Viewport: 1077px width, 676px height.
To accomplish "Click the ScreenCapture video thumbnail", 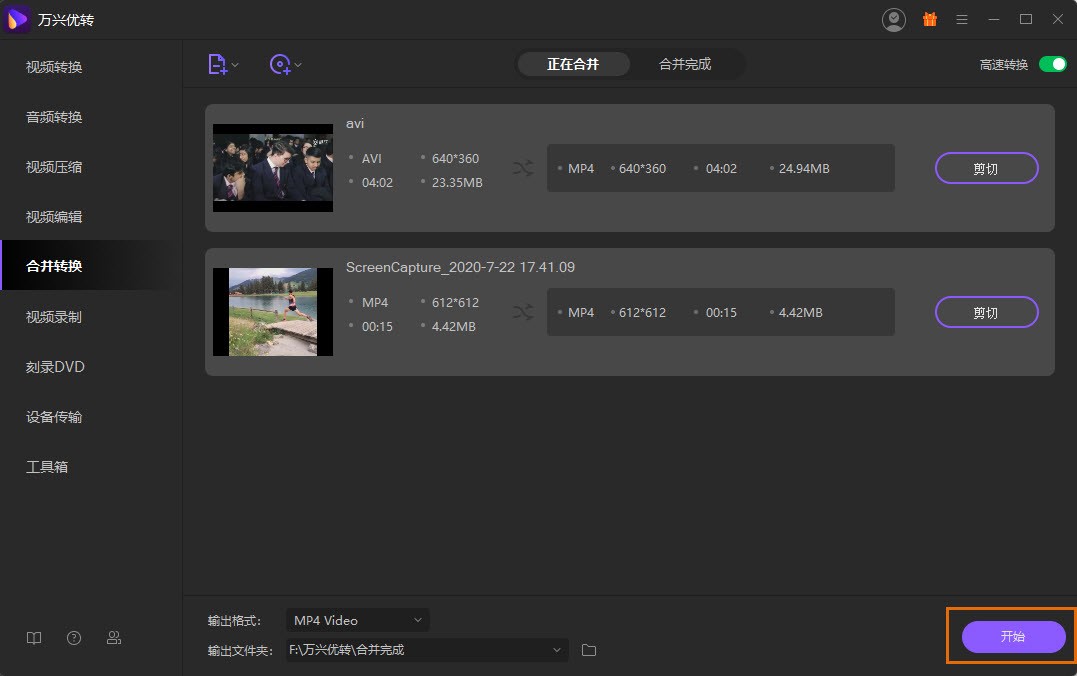I will point(272,312).
